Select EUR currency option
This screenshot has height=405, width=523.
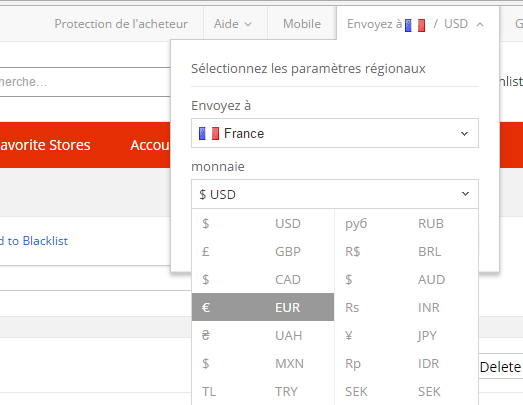point(263,307)
